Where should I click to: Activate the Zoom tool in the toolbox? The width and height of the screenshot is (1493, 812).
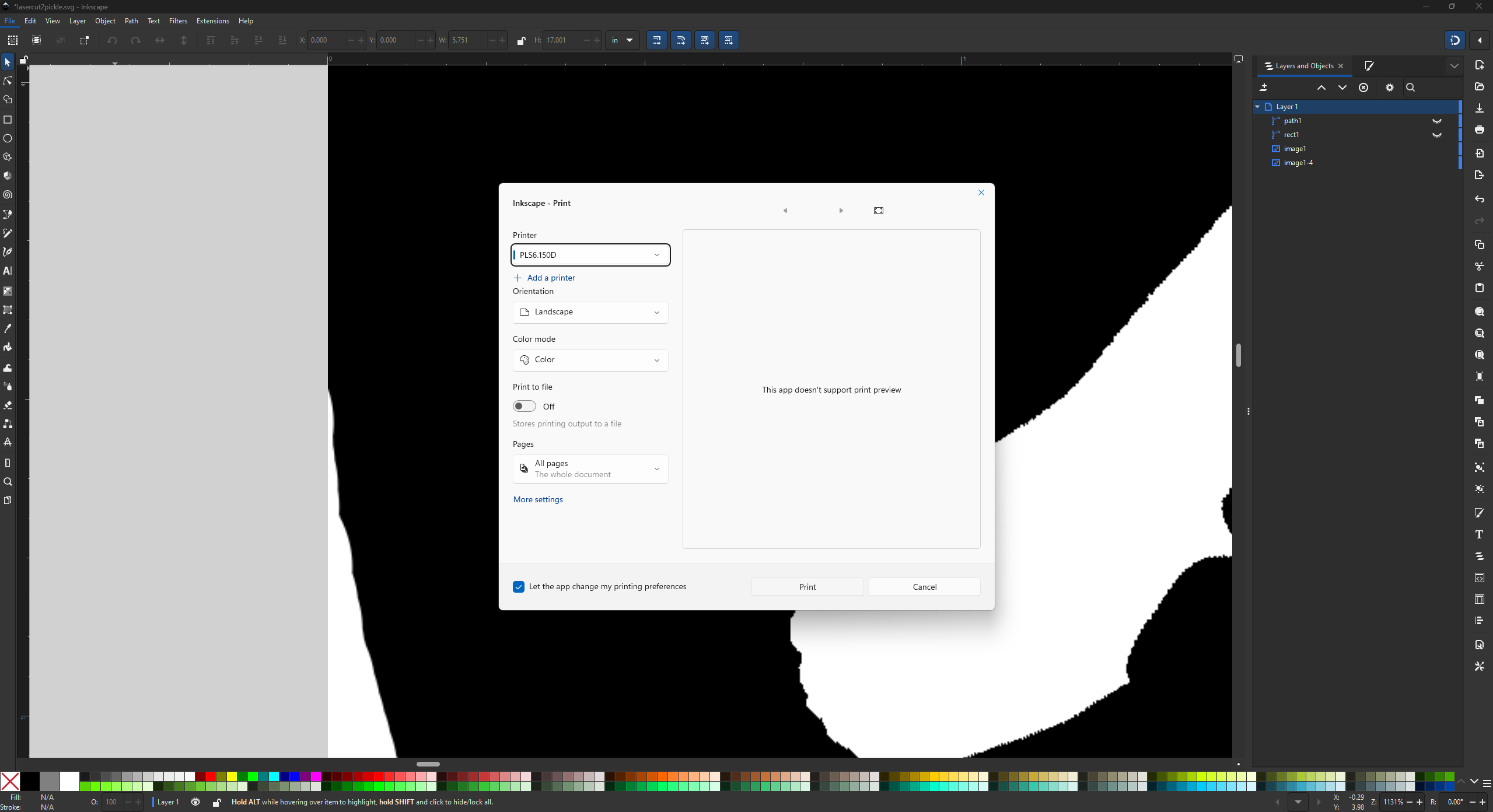pos(8,482)
